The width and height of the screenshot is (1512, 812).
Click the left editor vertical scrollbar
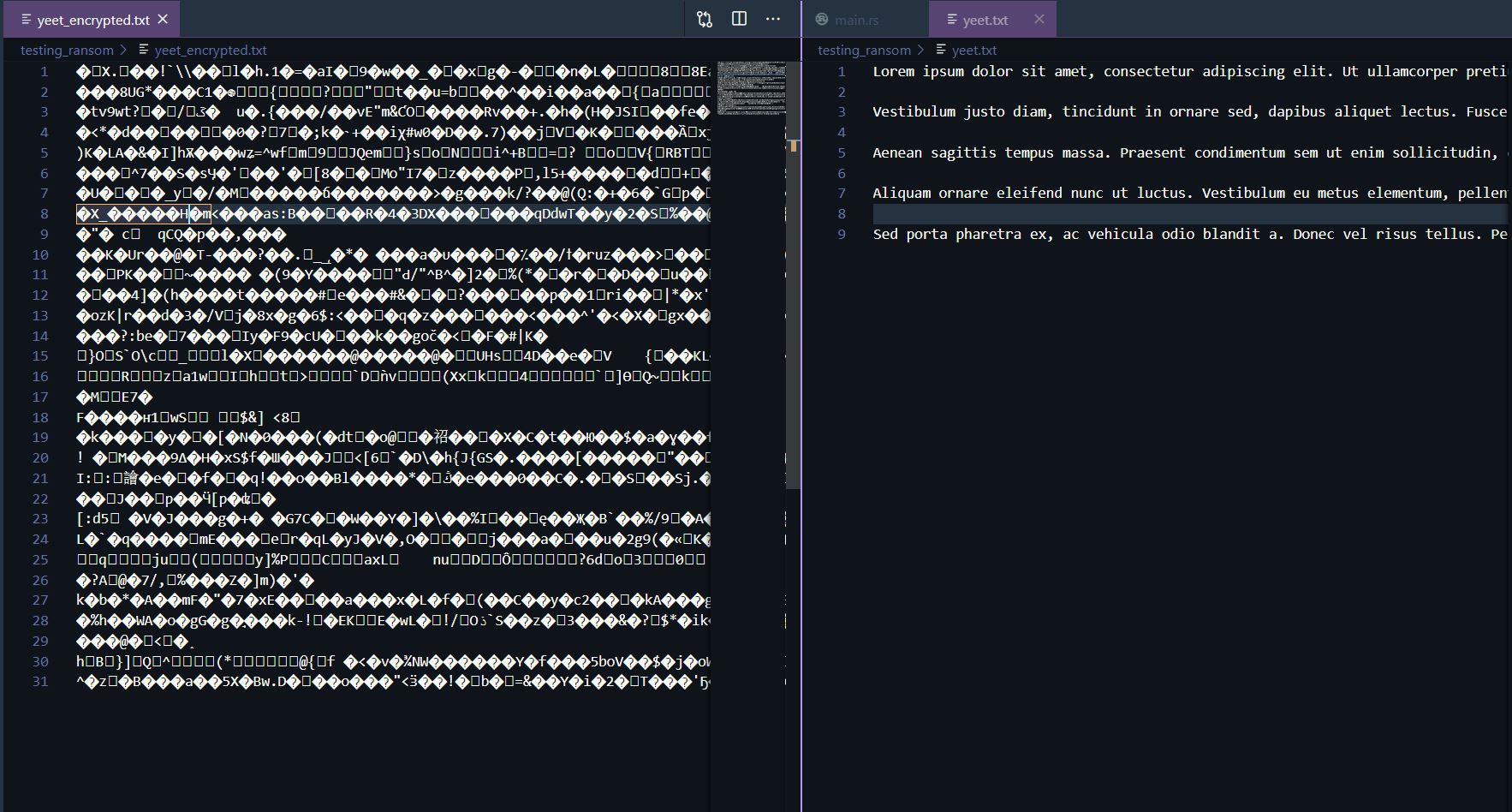click(x=794, y=274)
